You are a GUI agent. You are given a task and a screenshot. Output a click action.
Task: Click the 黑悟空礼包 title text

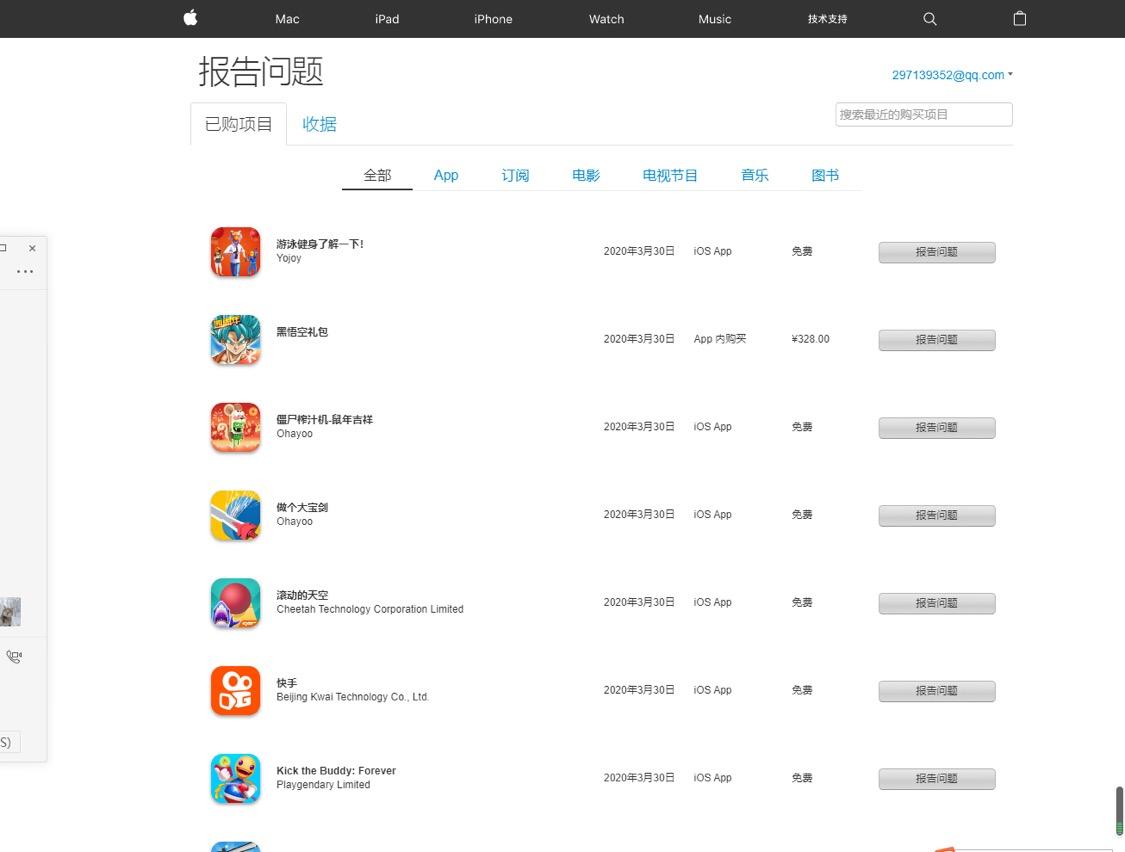coord(302,332)
